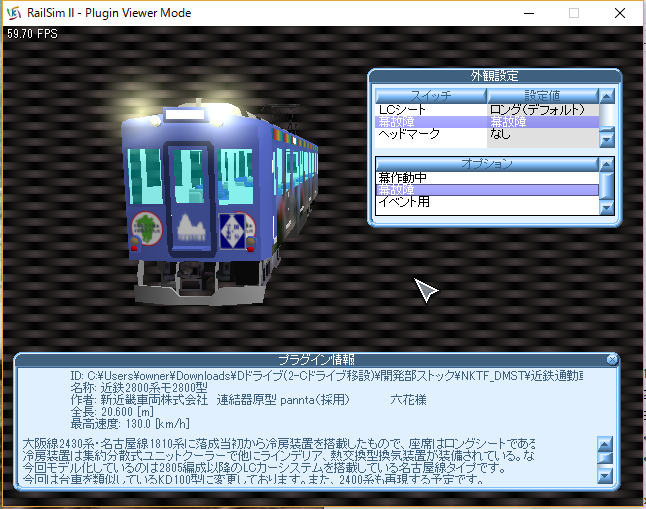Screen dimensions: 646x509
Task: Click the スイッチ column header
Action: (431, 96)
